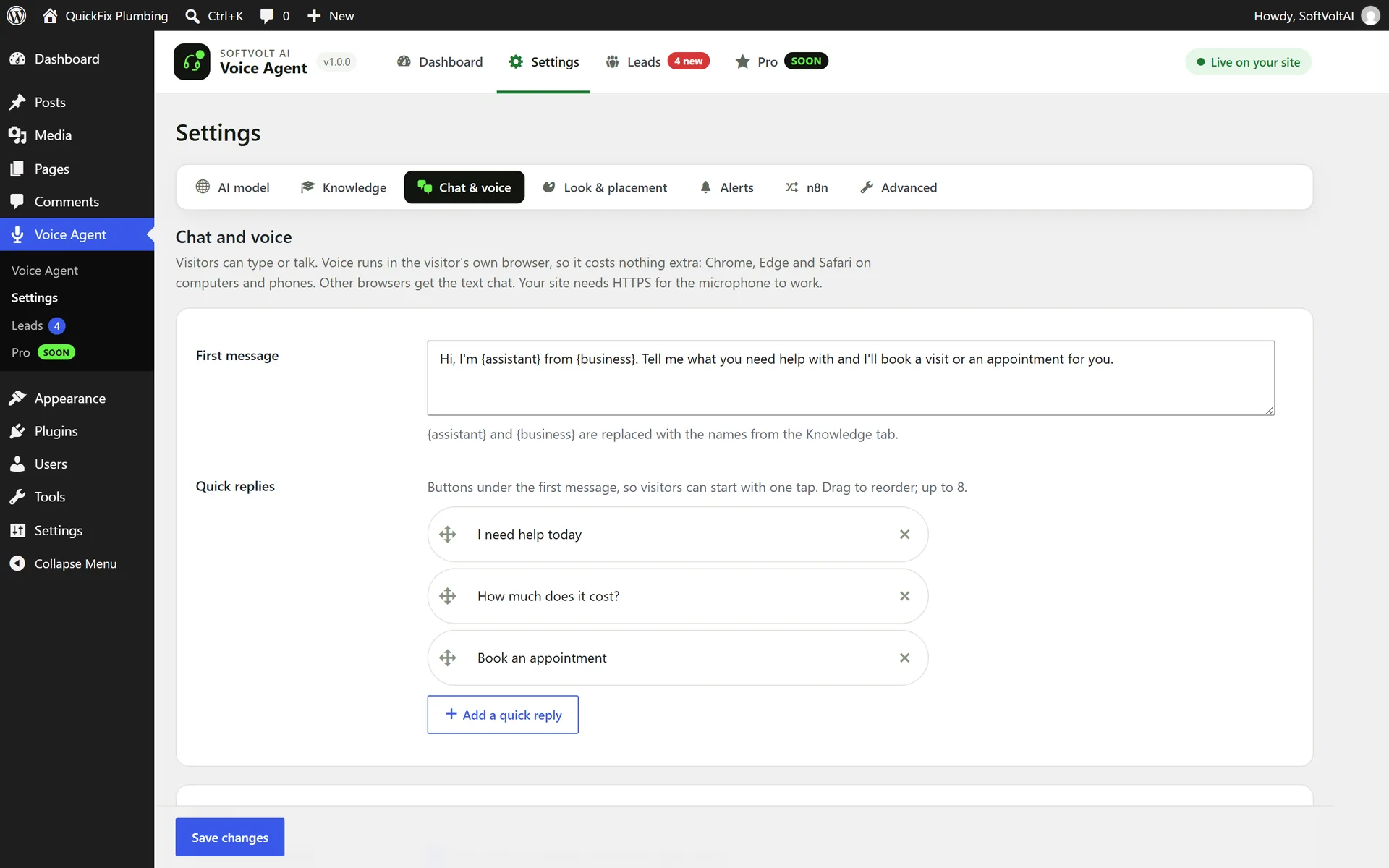Open the plugin Dashboard tab
The height and width of the screenshot is (868, 1389).
439,61
